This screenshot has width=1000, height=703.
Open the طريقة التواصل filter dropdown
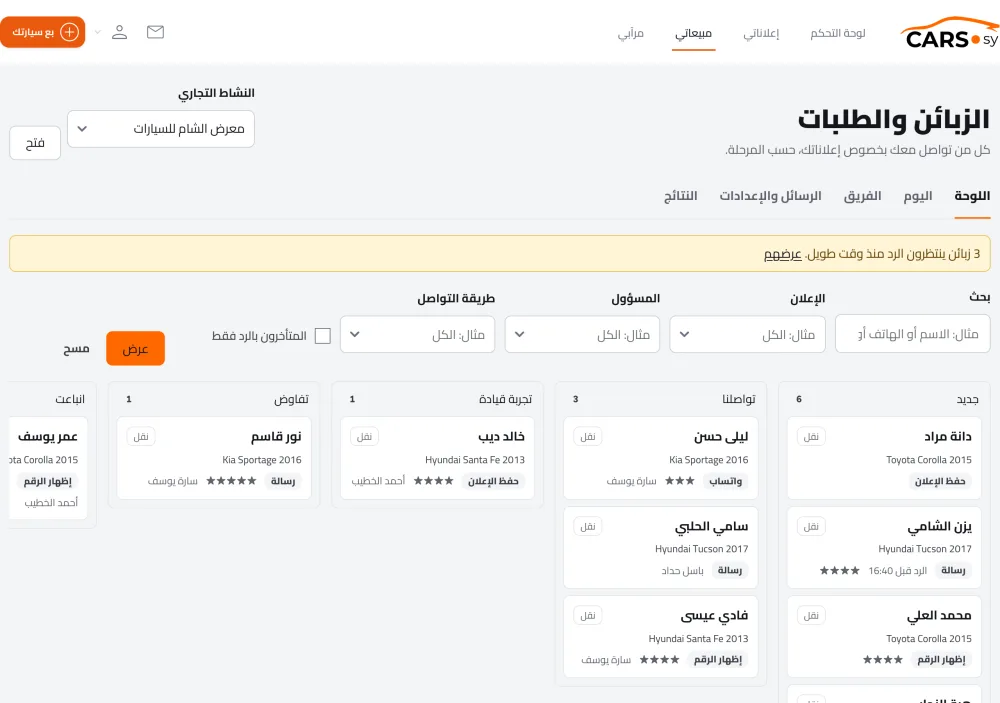pos(418,334)
